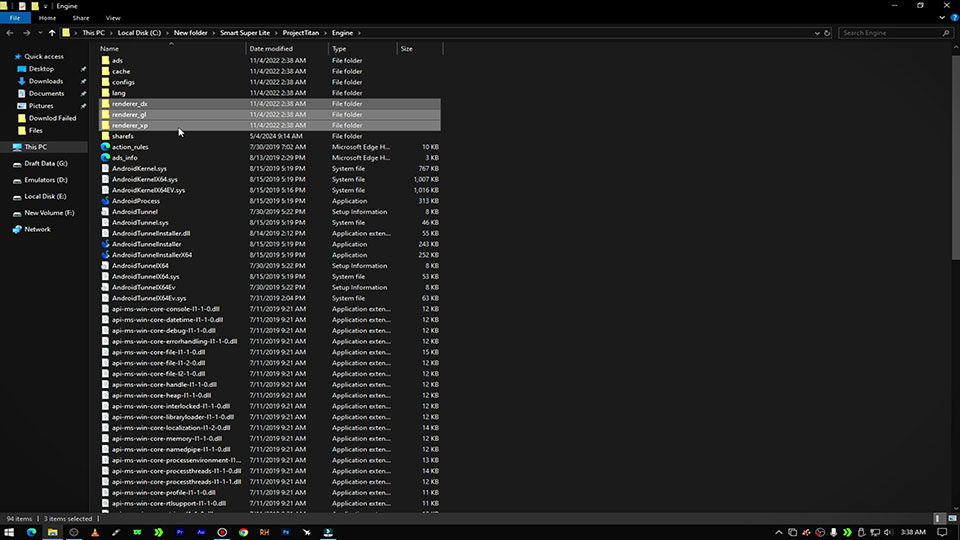Select the 'AndroidTunnelInstaller' application icon

pos(105,244)
